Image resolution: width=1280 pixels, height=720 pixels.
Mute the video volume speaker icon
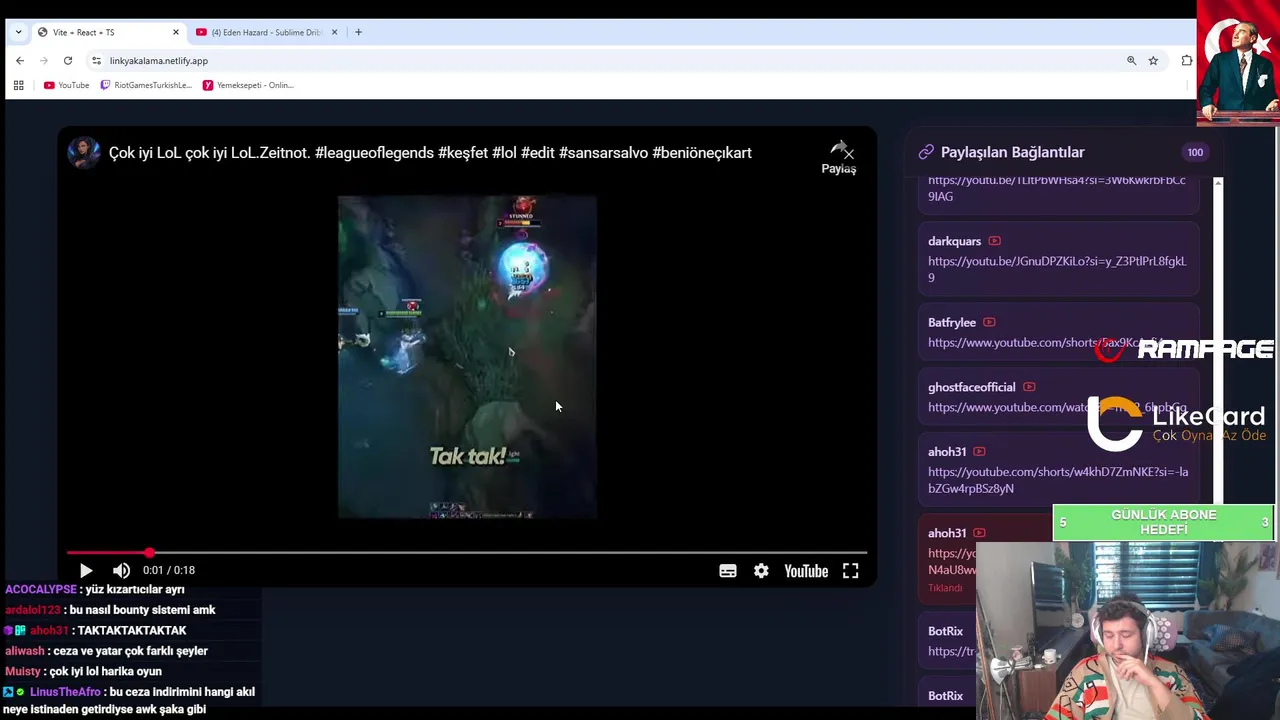(x=121, y=571)
